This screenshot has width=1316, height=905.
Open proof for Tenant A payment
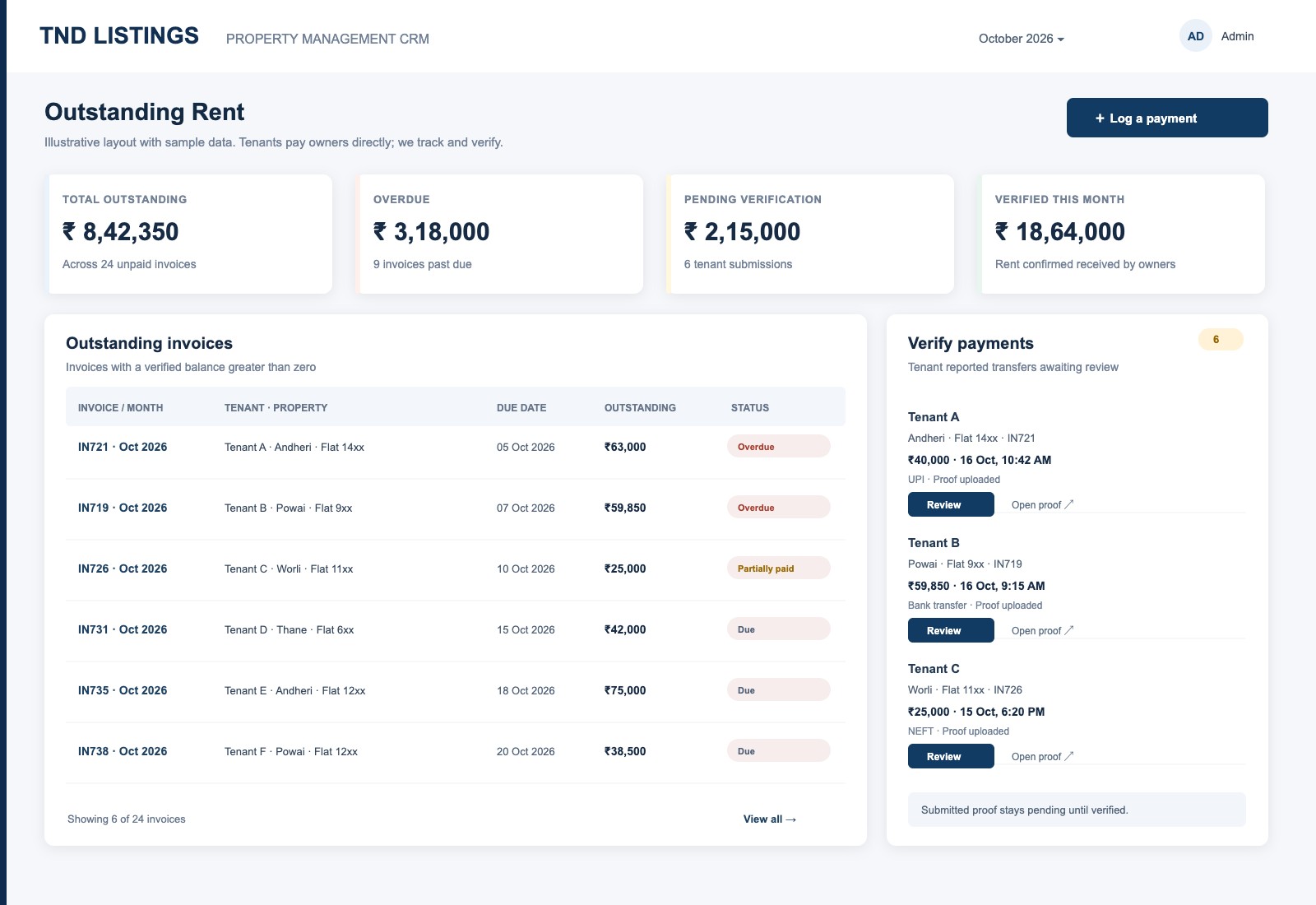pos(1042,505)
